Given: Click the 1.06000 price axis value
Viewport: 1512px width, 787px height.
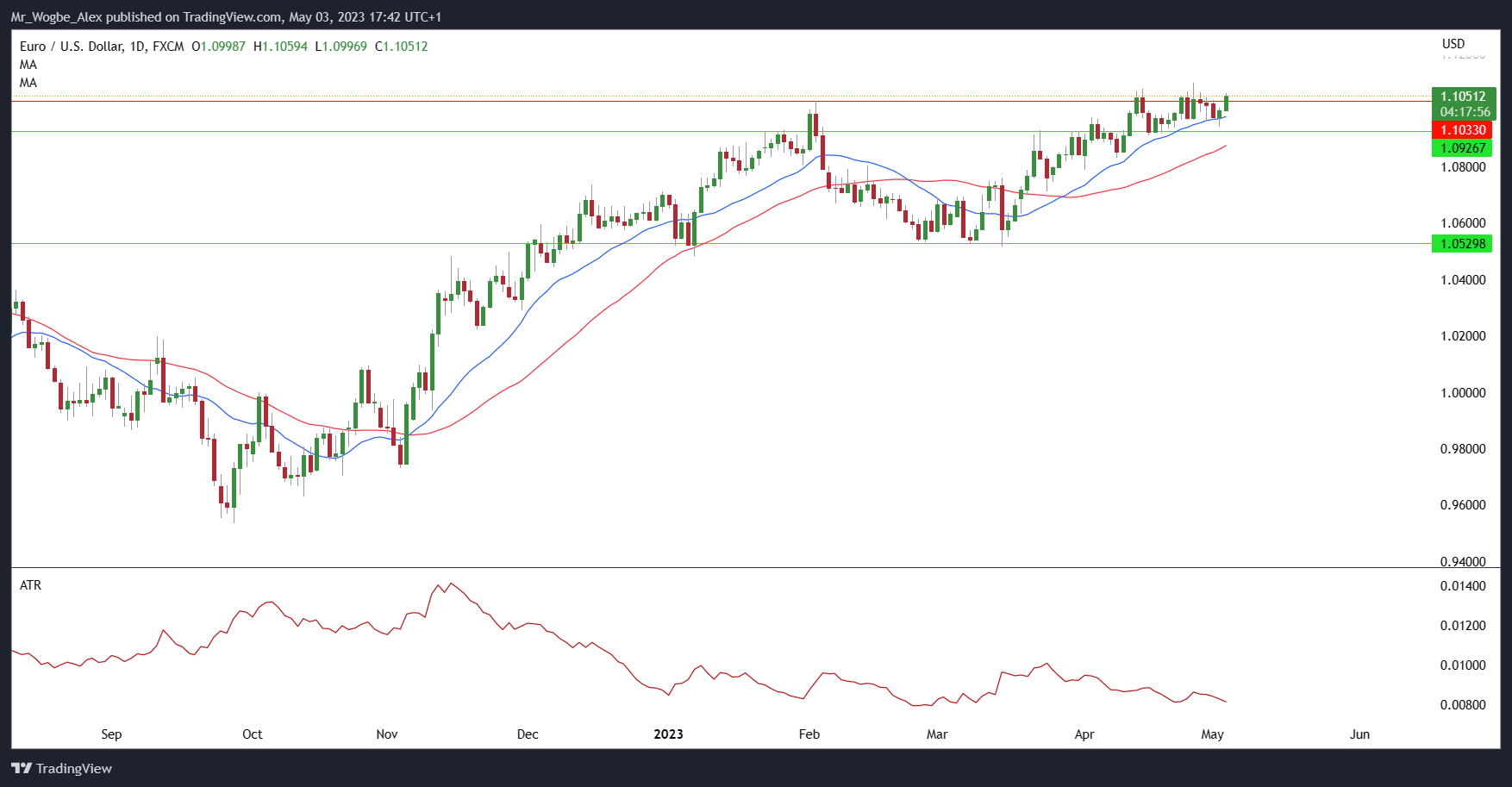Looking at the screenshot, I should pyautogui.click(x=1463, y=223).
